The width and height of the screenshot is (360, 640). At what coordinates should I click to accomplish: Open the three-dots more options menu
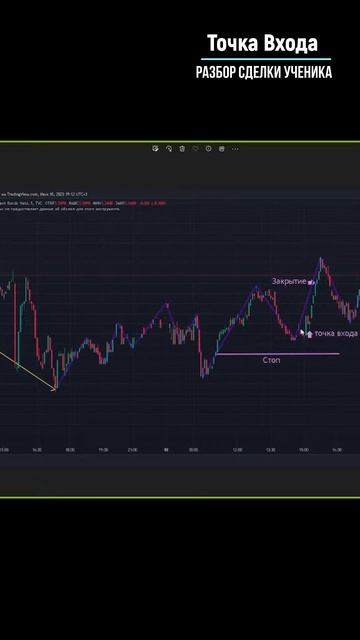coord(235,149)
